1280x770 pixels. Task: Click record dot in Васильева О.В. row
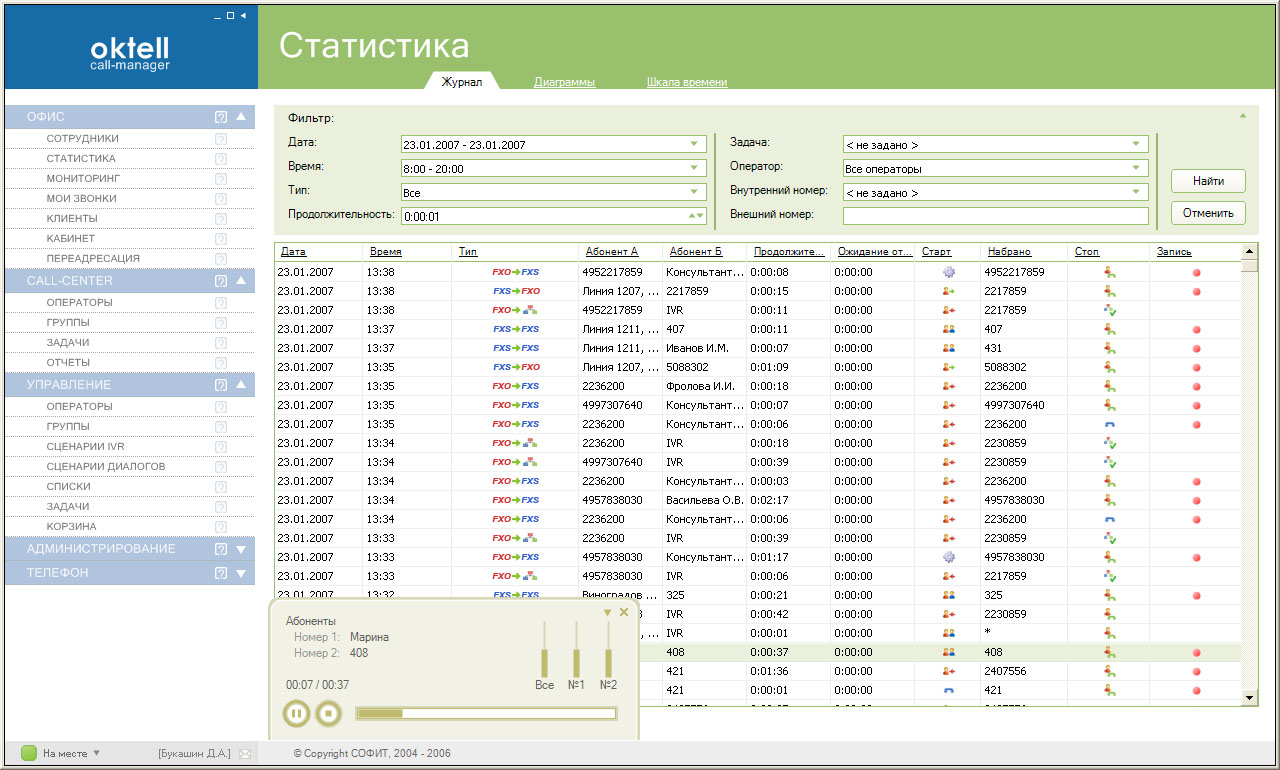click(1196, 500)
